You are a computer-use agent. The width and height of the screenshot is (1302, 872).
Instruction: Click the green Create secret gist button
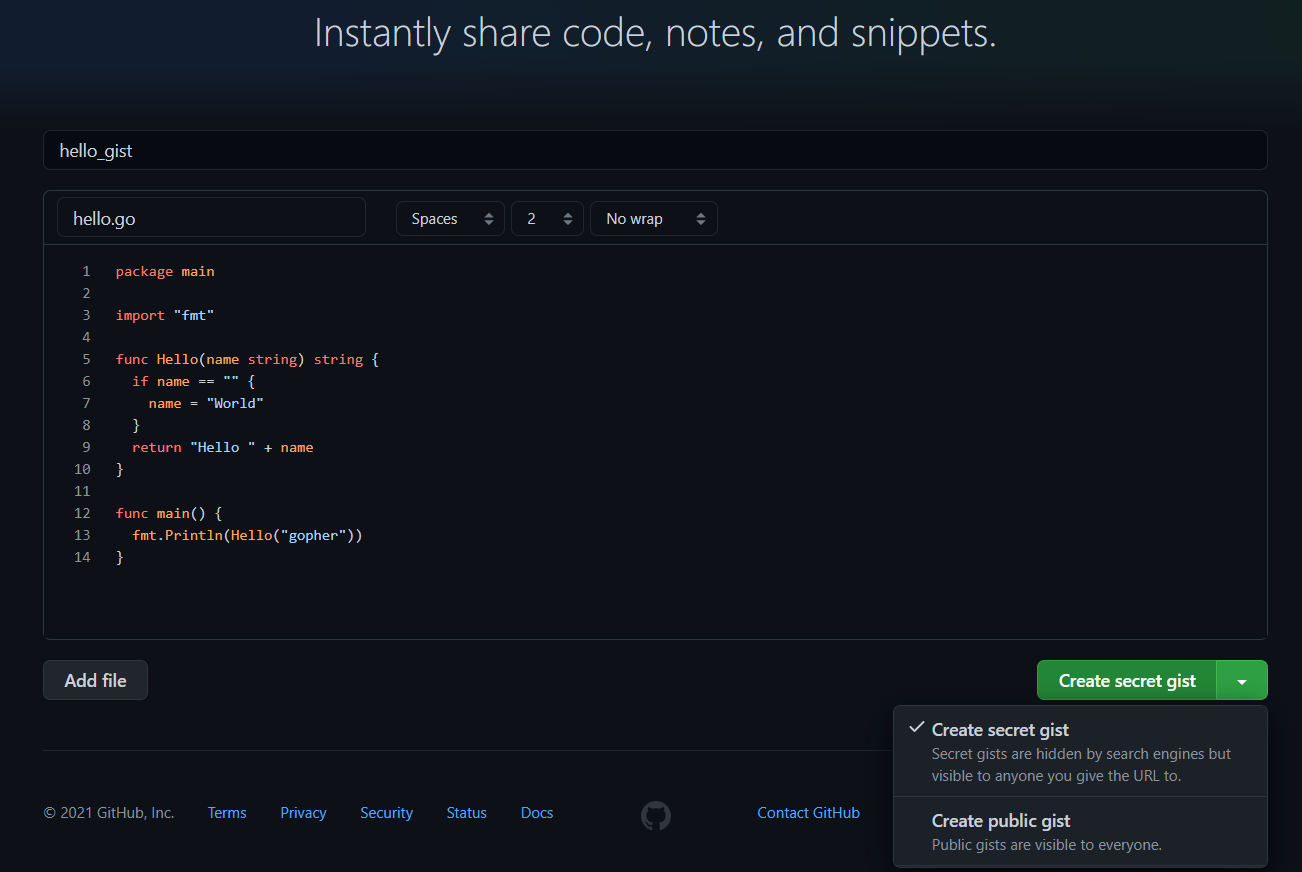tap(1127, 681)
